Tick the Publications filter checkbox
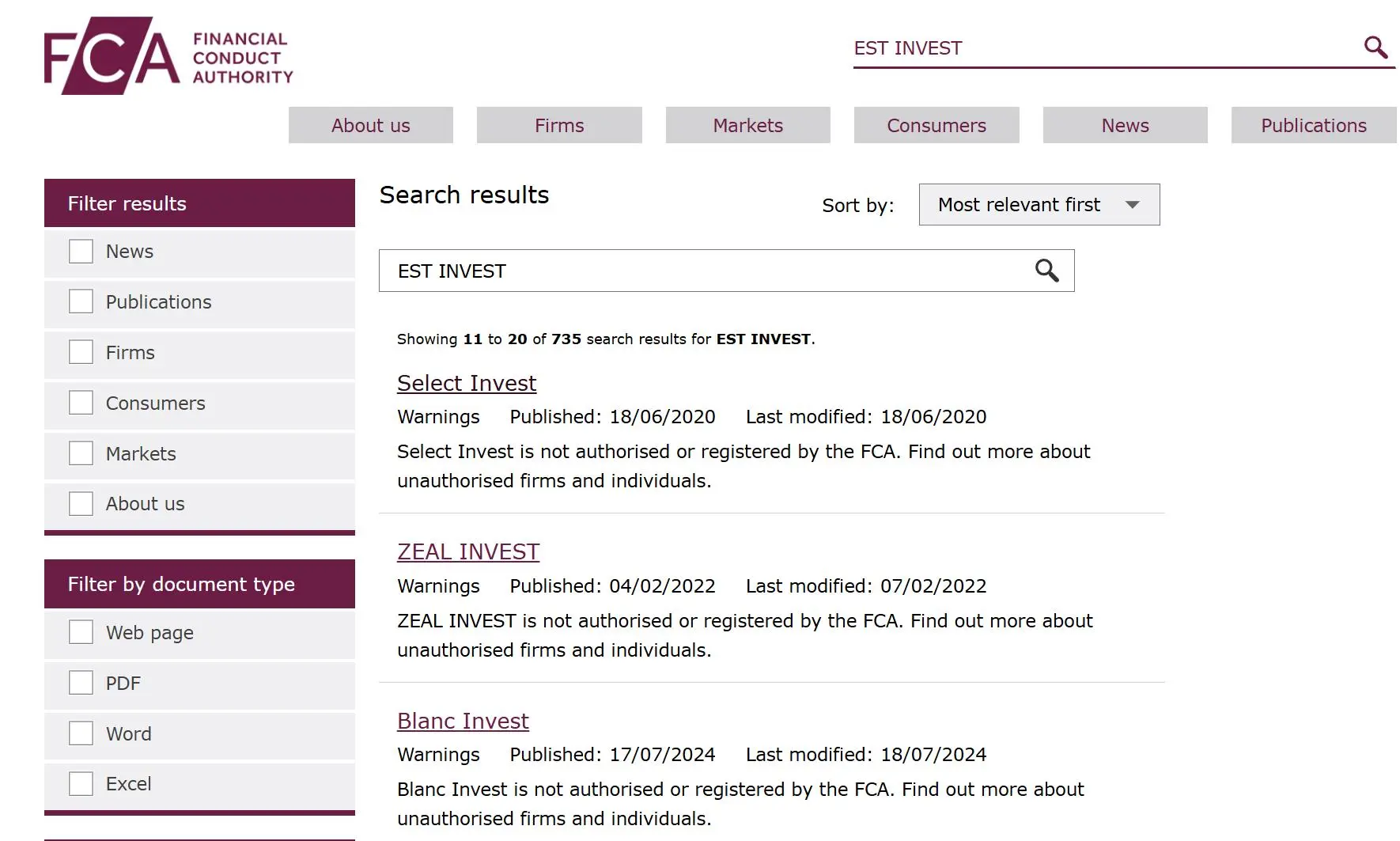Image resolution: width=1400 pixels, height=841 pixels. click(81, 301)
